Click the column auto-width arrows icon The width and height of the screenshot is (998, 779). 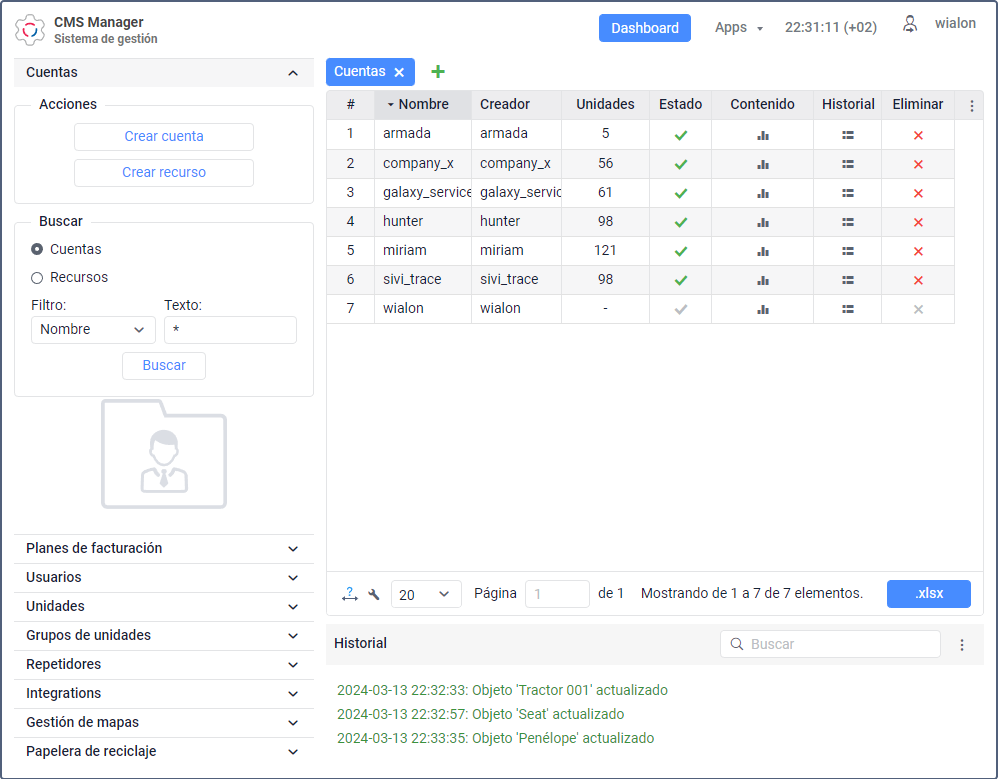349,594
